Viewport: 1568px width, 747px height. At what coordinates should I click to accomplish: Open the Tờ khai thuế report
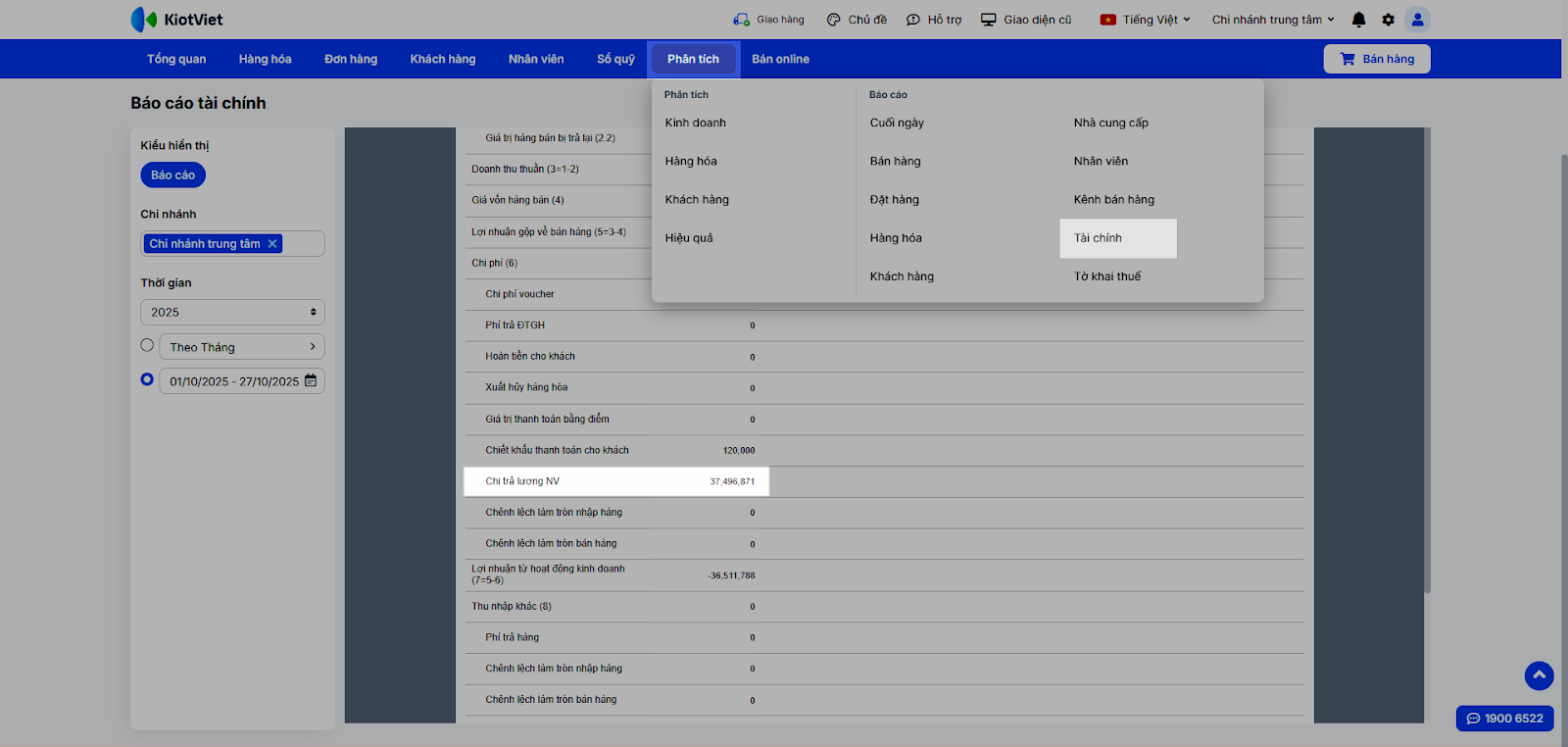pos(1107,276)
